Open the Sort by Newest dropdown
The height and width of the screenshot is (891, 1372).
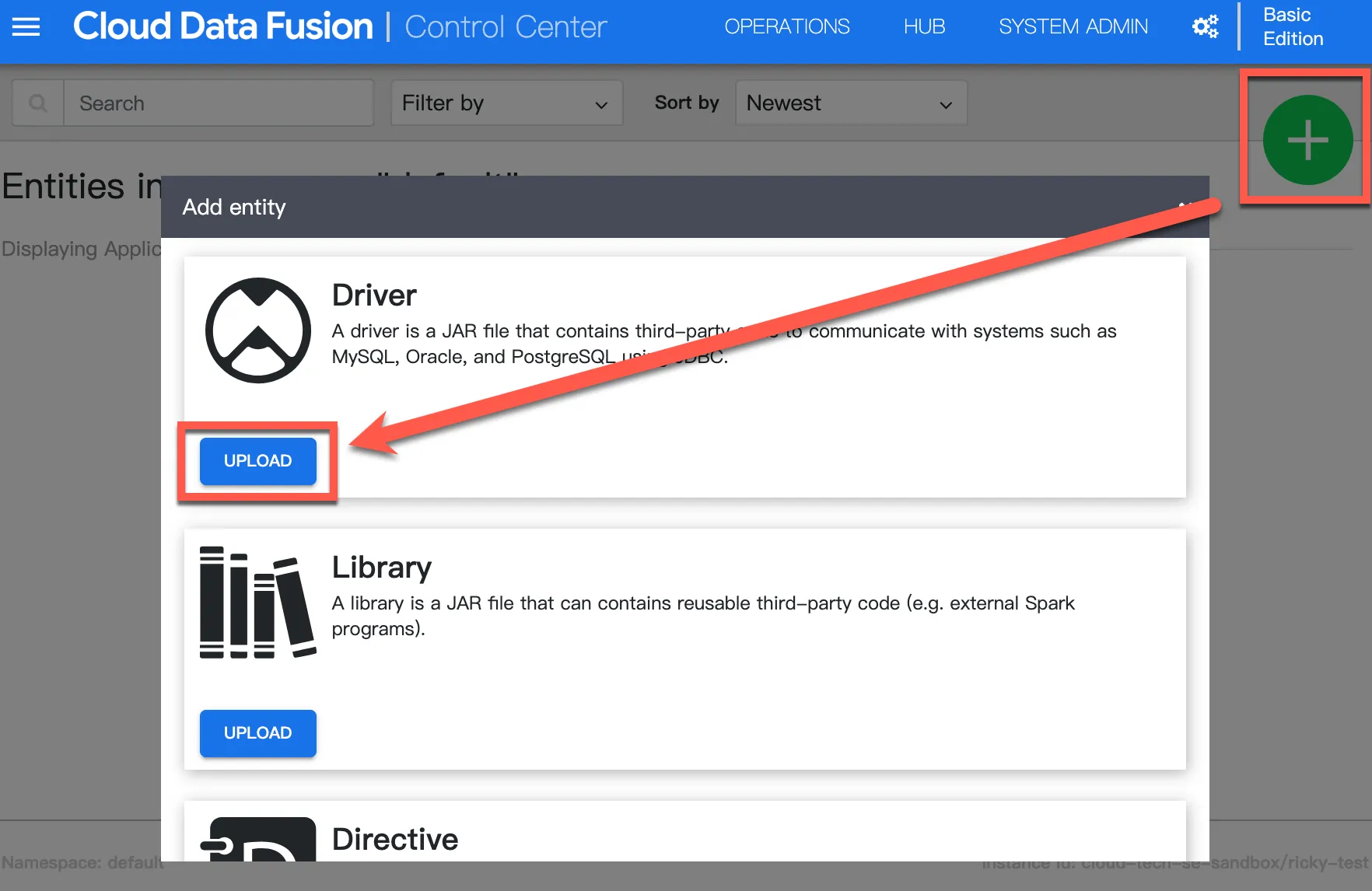tap(851, 103)
